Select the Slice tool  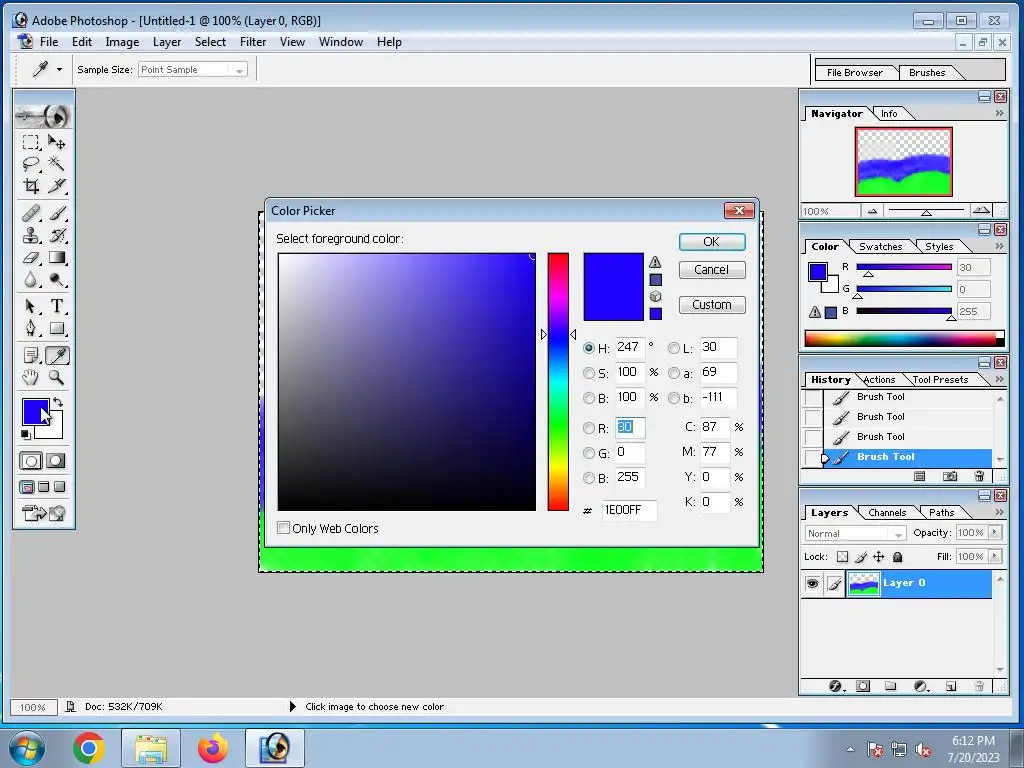57,185
